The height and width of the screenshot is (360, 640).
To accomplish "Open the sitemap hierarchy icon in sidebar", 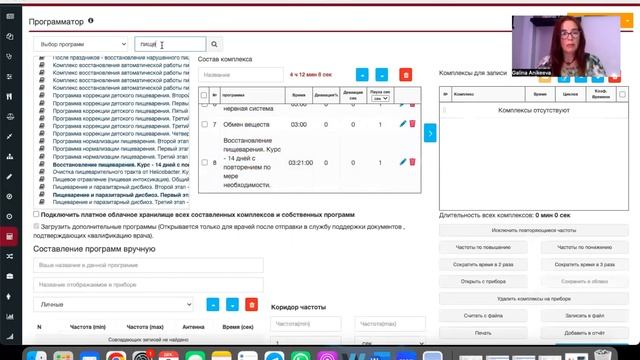I will (9, 157).
